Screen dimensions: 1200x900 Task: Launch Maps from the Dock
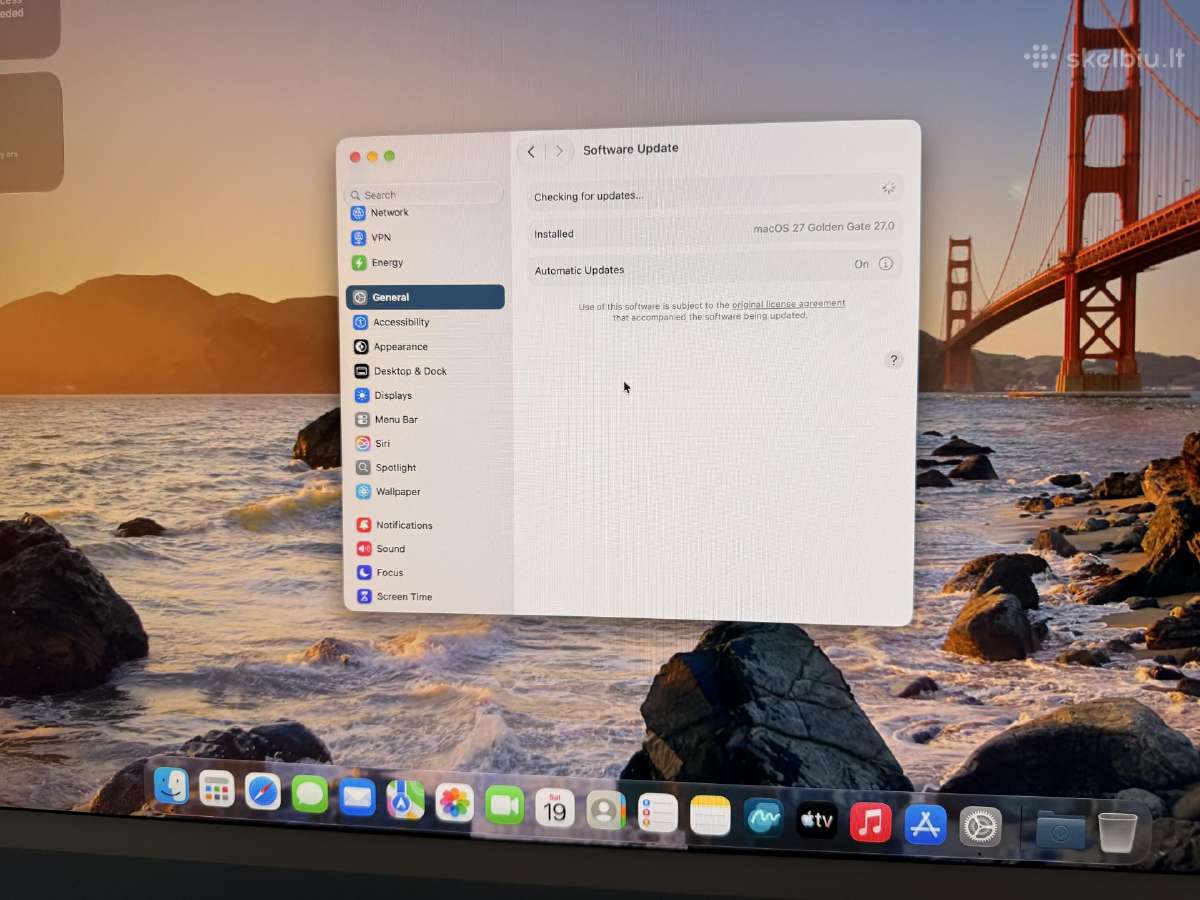coord(405,800)
